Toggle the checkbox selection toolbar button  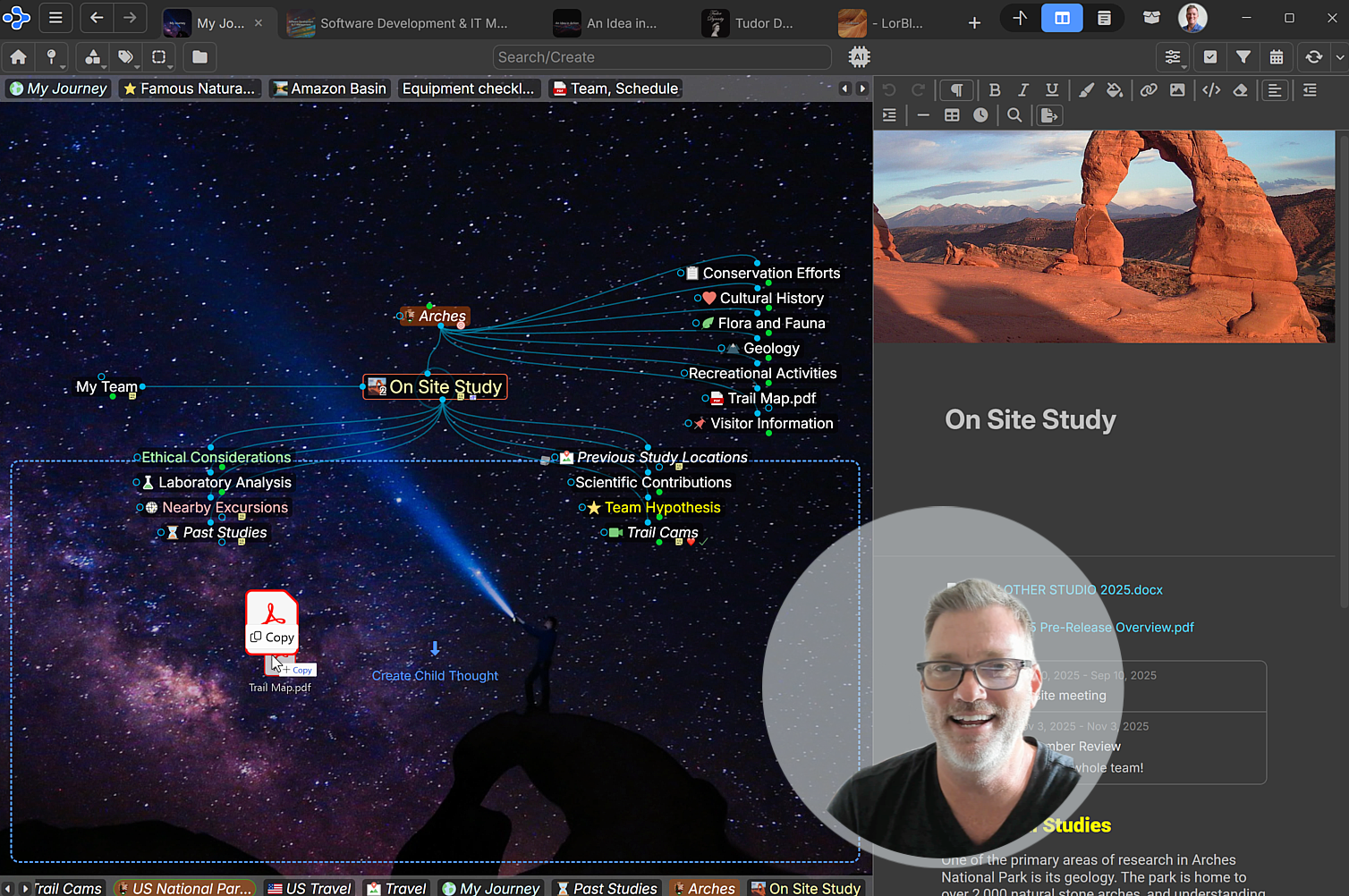point(1210,57)
